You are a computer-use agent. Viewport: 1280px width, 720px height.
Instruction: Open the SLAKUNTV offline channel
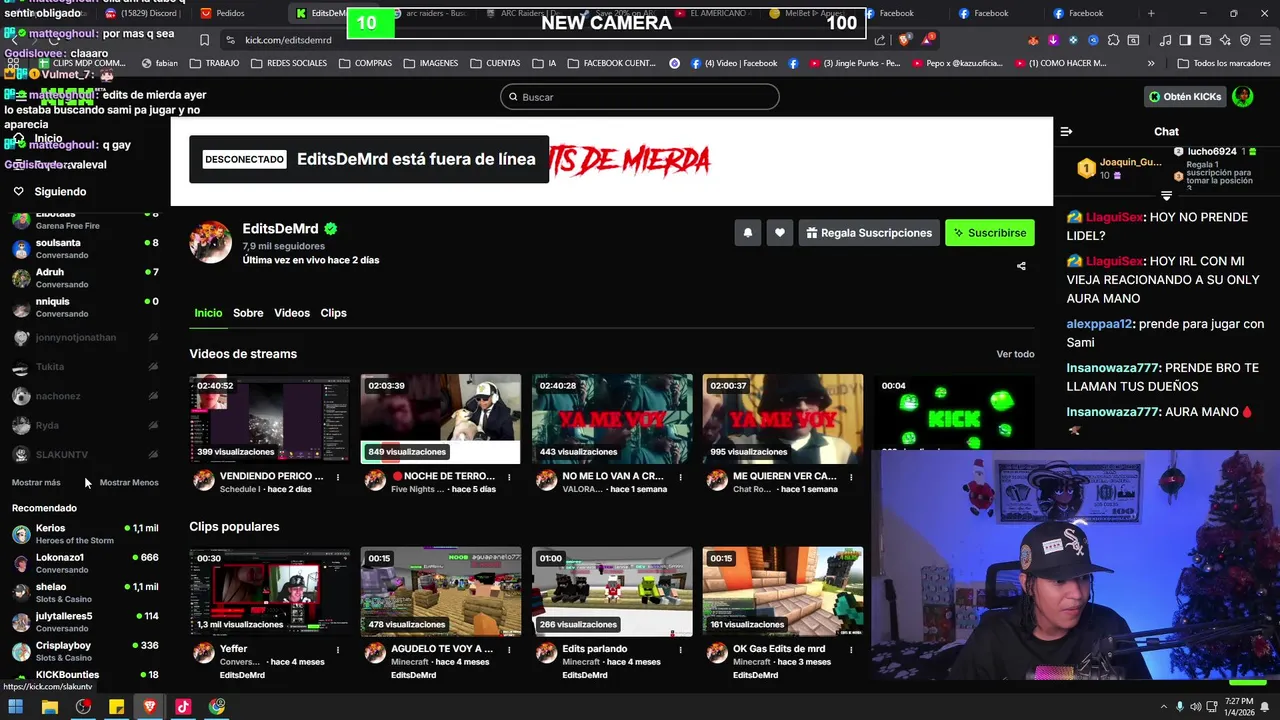tap(84, 455)
